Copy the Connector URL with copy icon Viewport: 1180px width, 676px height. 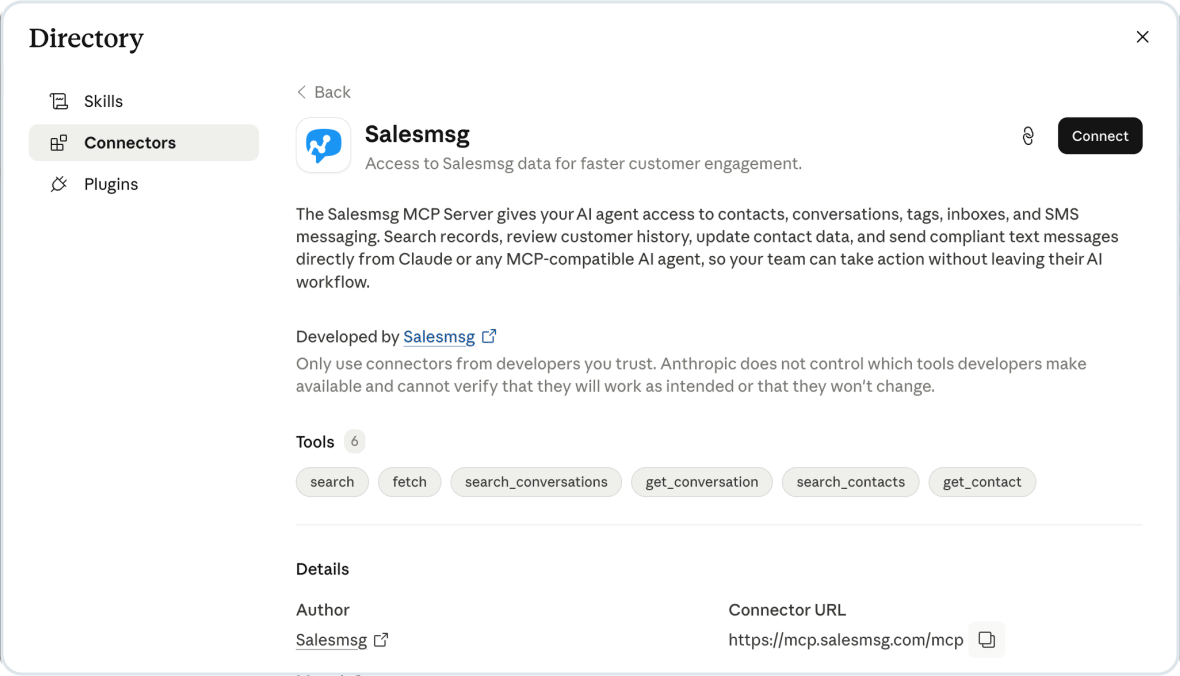(987, 640)
